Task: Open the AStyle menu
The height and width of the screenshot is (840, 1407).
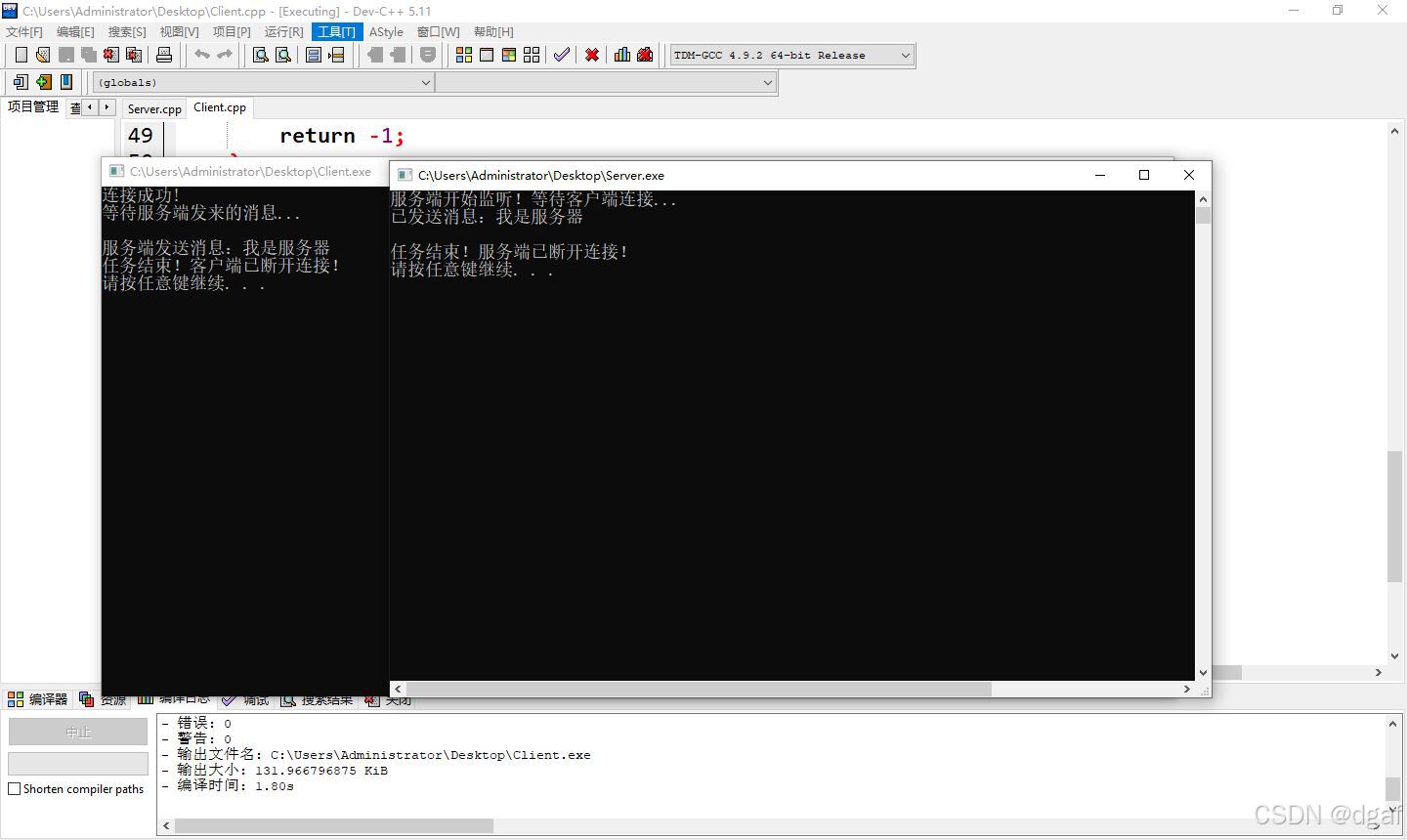Action: pos(386,32)
